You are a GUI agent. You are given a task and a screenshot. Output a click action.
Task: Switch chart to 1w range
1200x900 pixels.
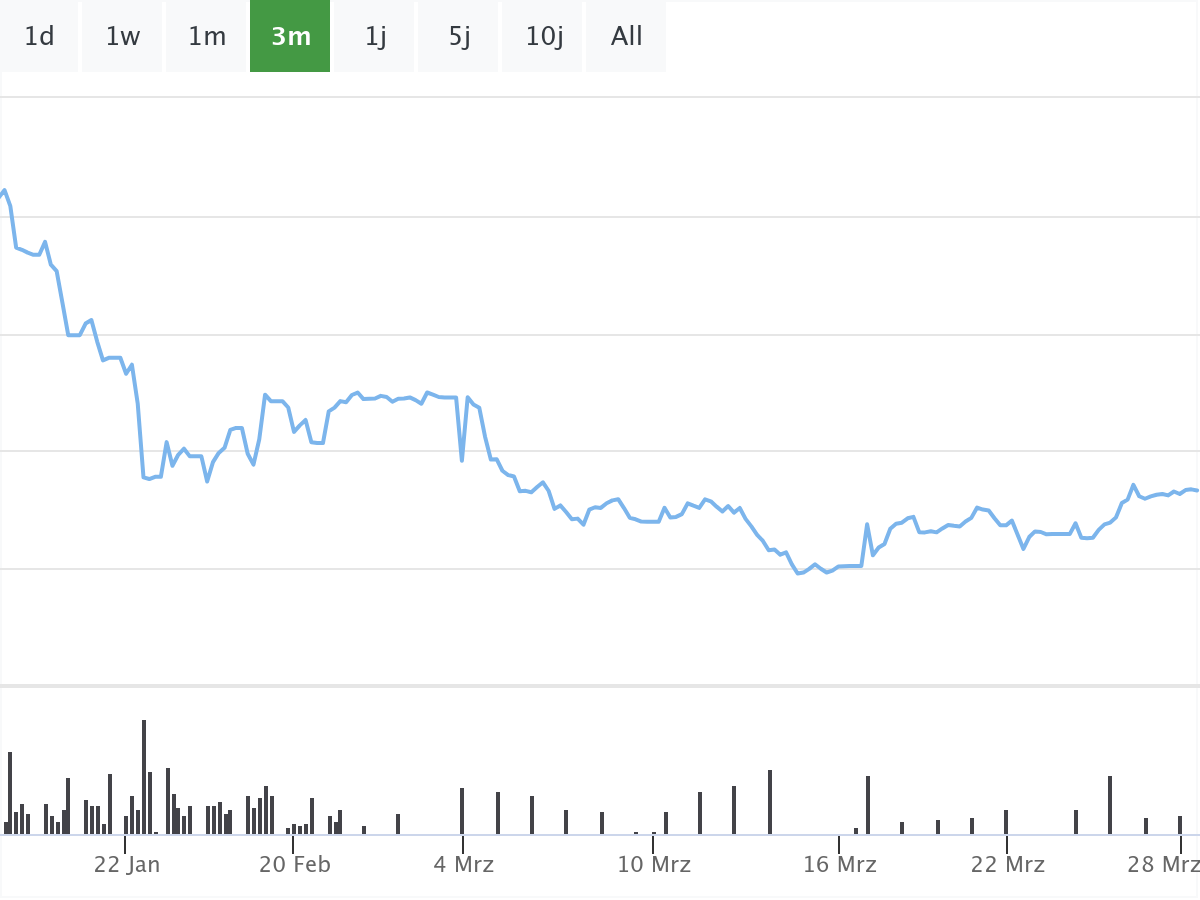pos(123,36)
